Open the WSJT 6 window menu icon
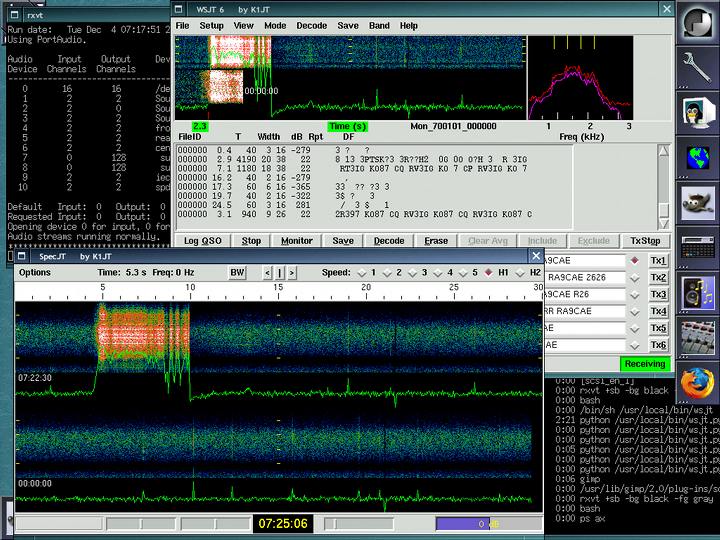720x540 pixels. (x=179, y=9)
